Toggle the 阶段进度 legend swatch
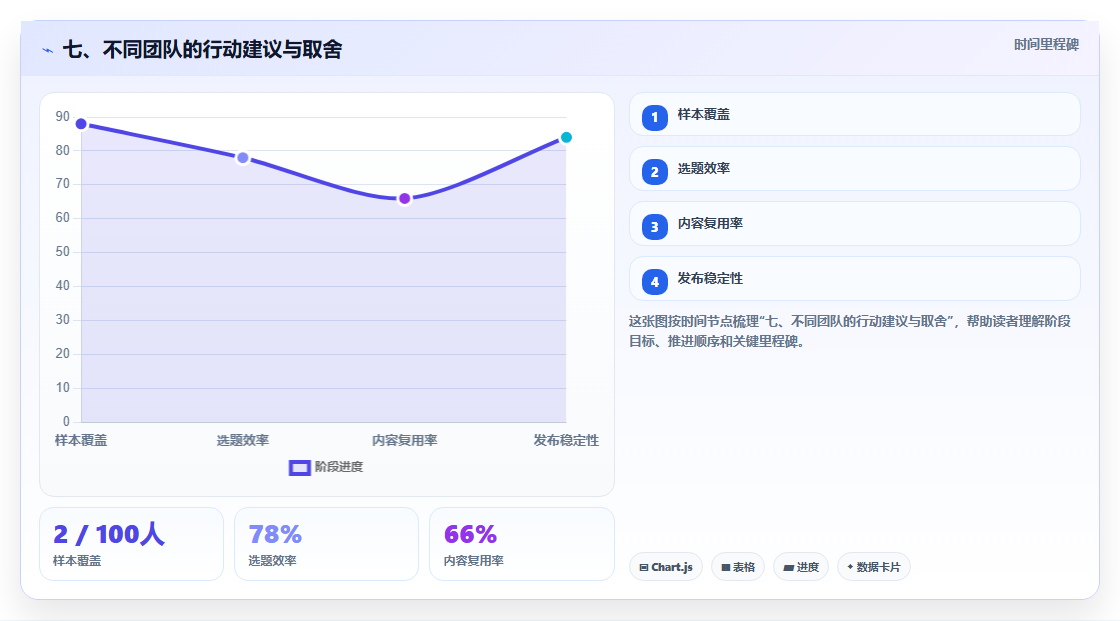 pos(299,467)
